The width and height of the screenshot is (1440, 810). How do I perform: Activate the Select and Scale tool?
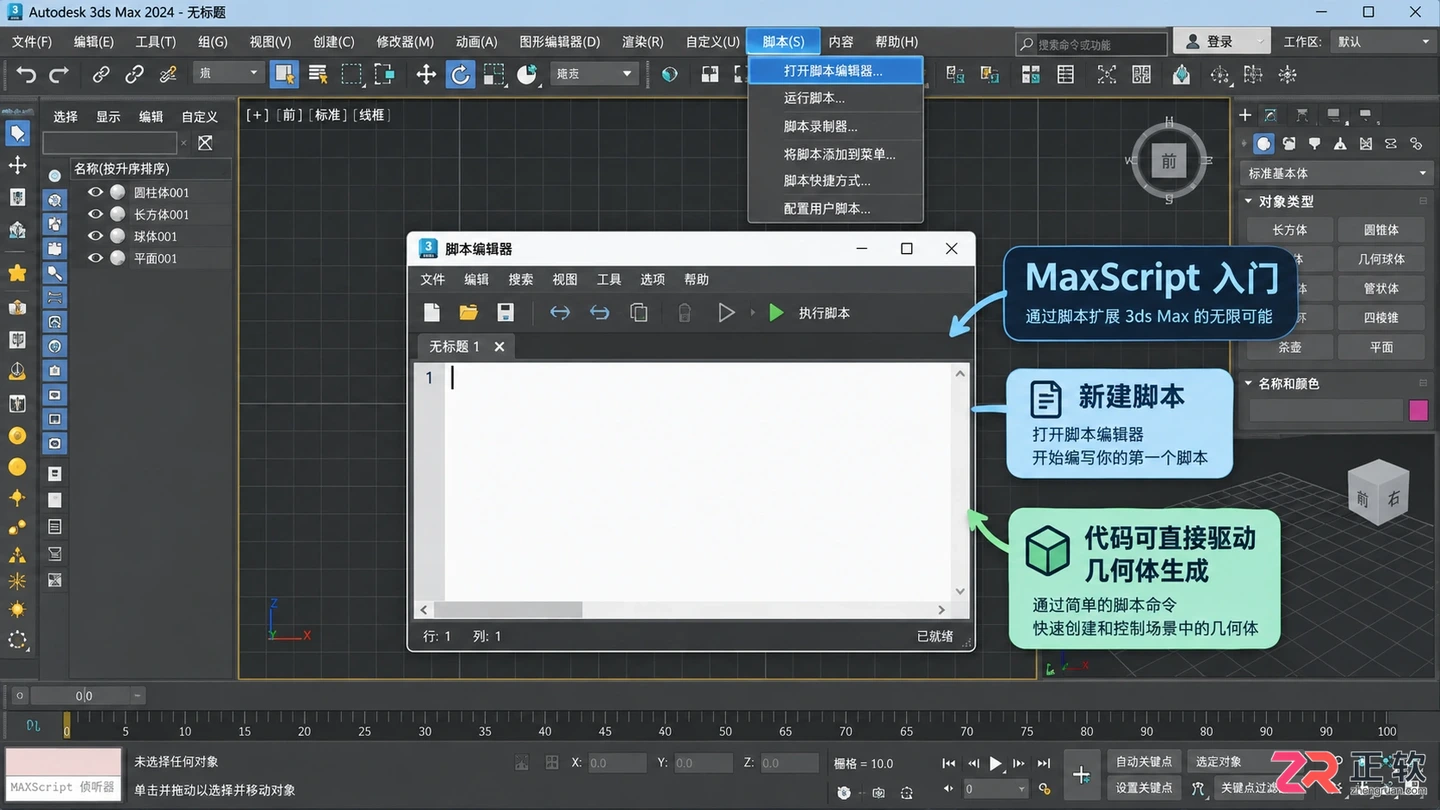tap(494, 74)
